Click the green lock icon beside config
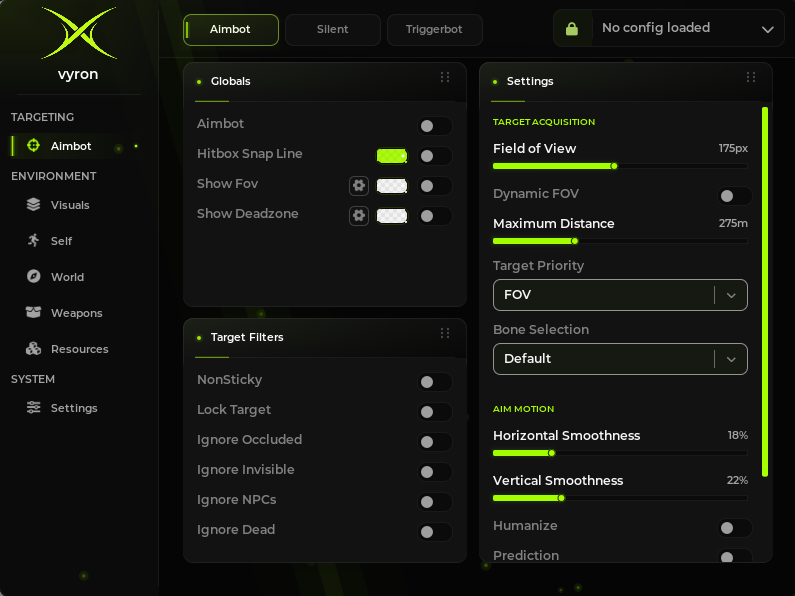The image size is (795, 596). 572,29
